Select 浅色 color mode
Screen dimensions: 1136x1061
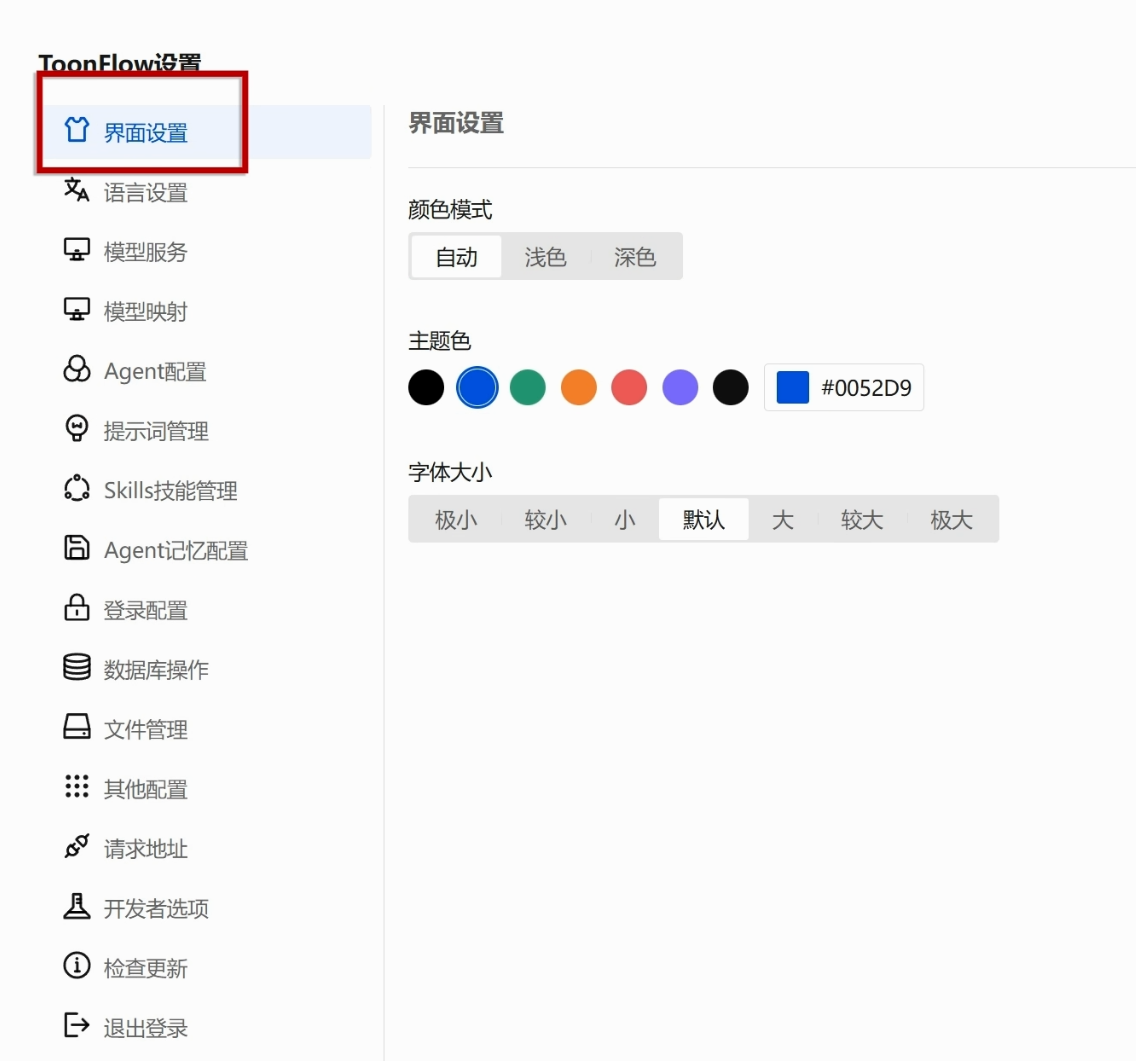pos(546,257)
